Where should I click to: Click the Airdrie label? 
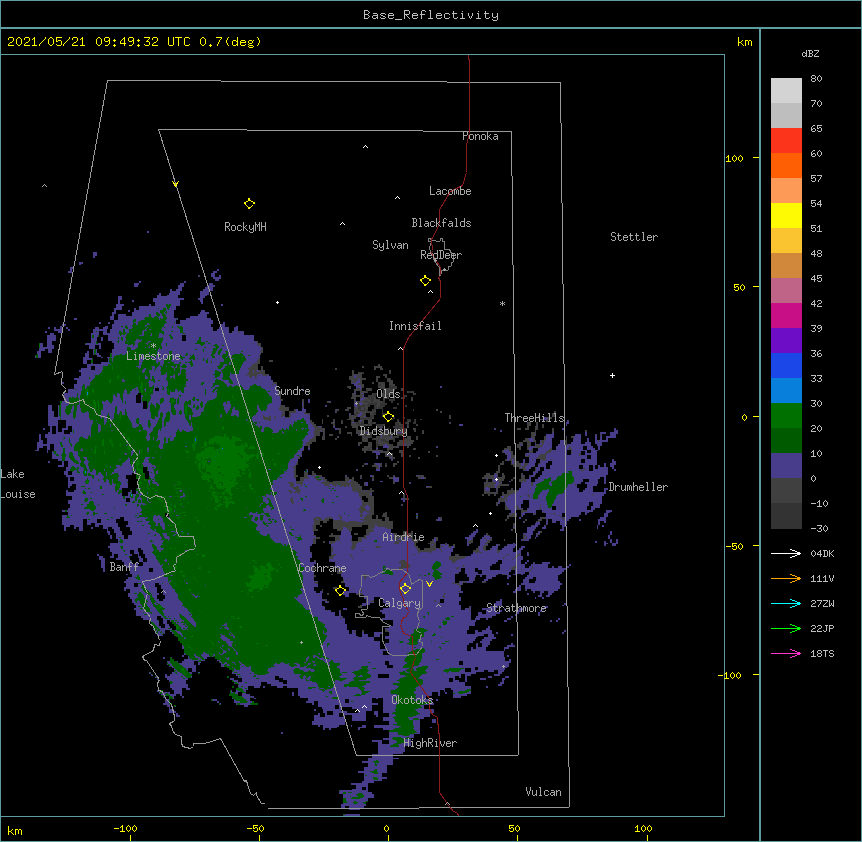pyautogui.click(x=404, y=537)
